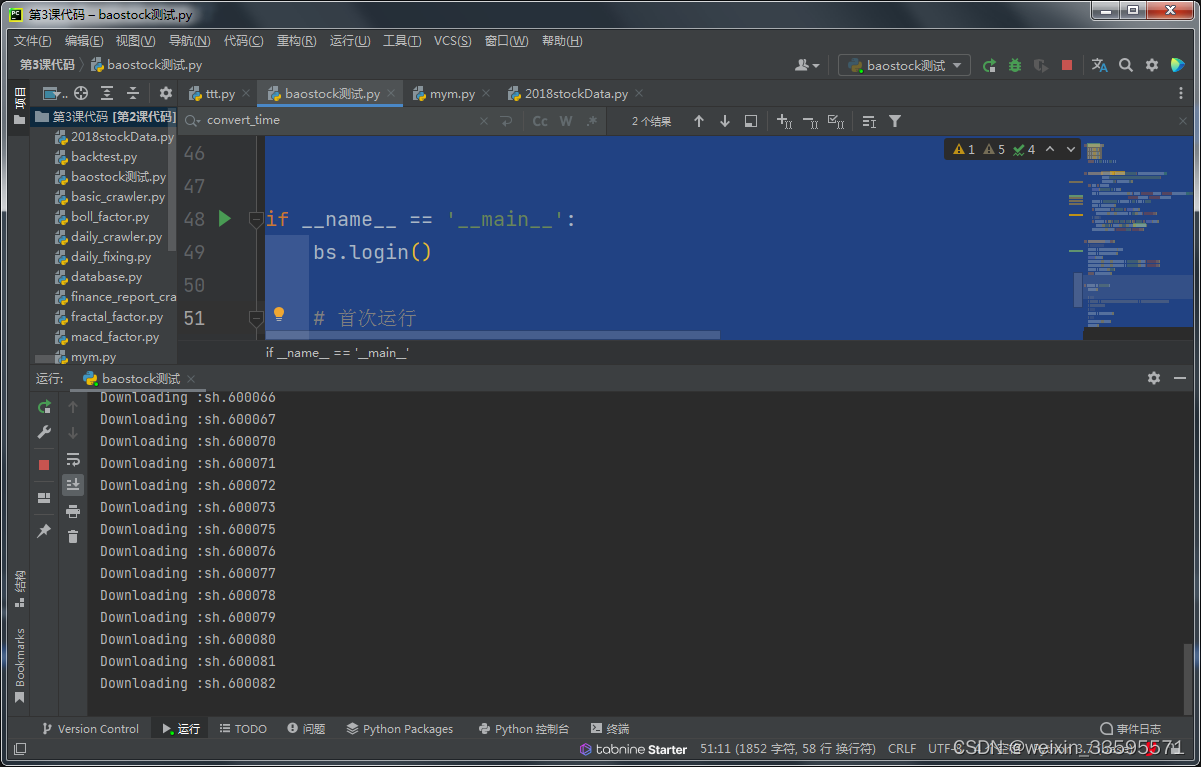The height and width of the screenshot is (767, 1201).
Task: Open the 文件(F) menu
Action: (32, 41)
